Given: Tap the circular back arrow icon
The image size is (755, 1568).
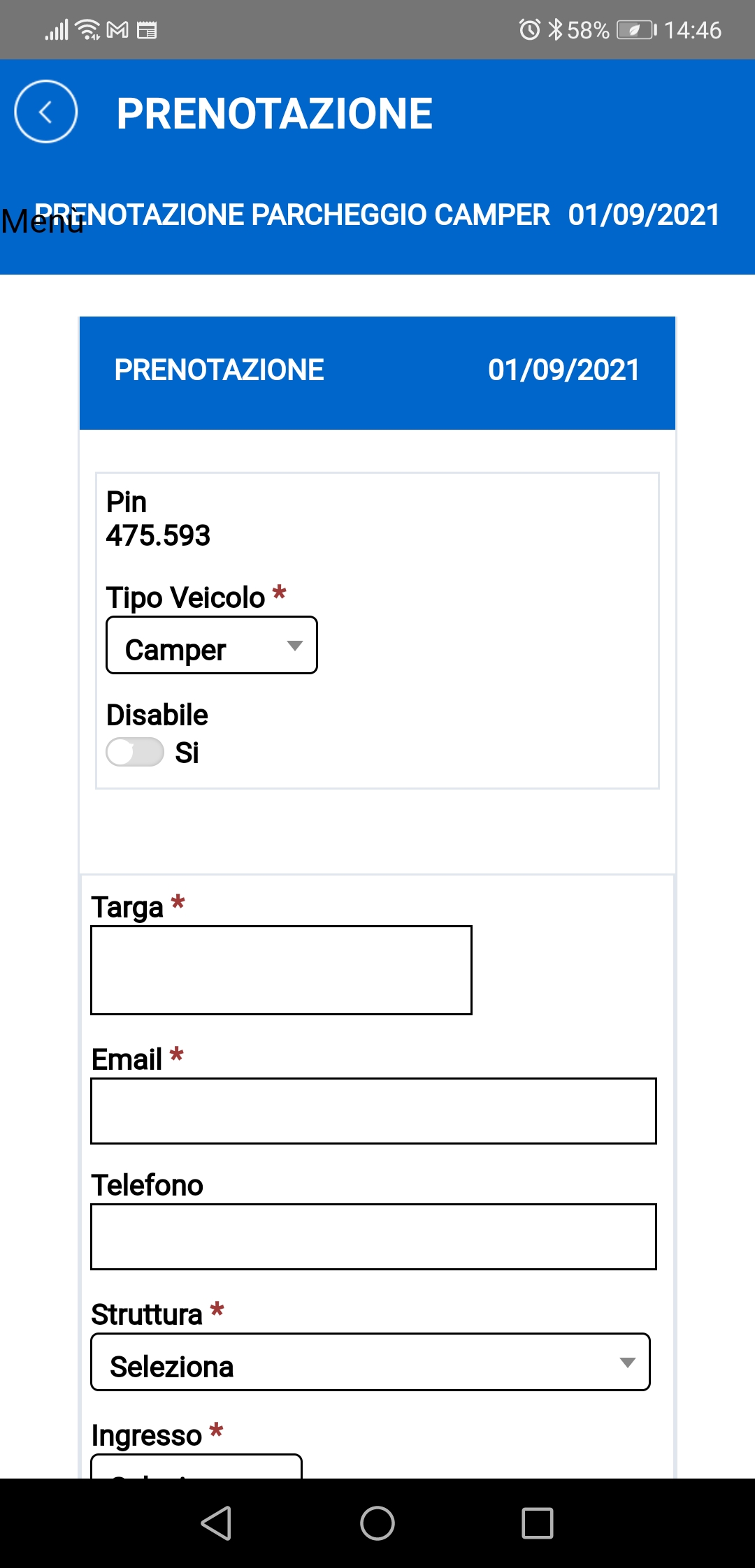Looking at the screenshot, I should 45,112.
